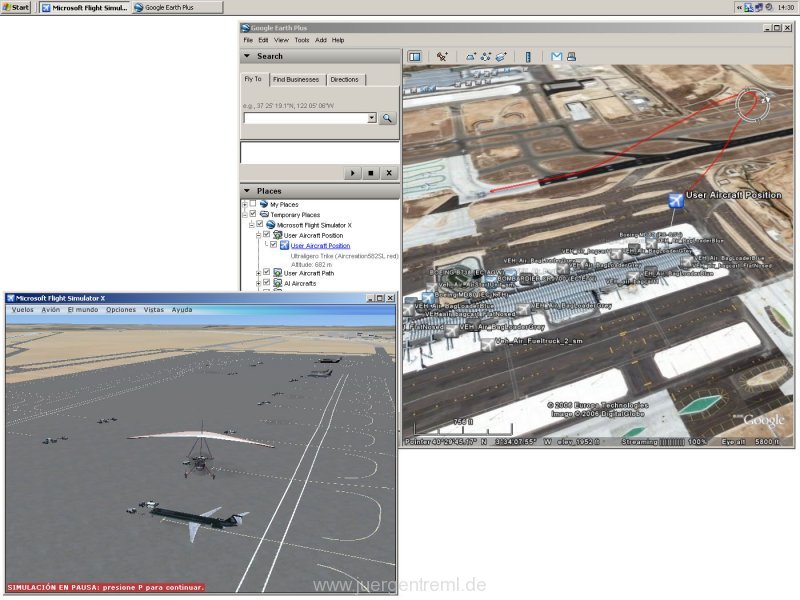Viewport: 800px width, 600px height.
Task: Open the Google Earth Help menu
Action: (338, 40)
